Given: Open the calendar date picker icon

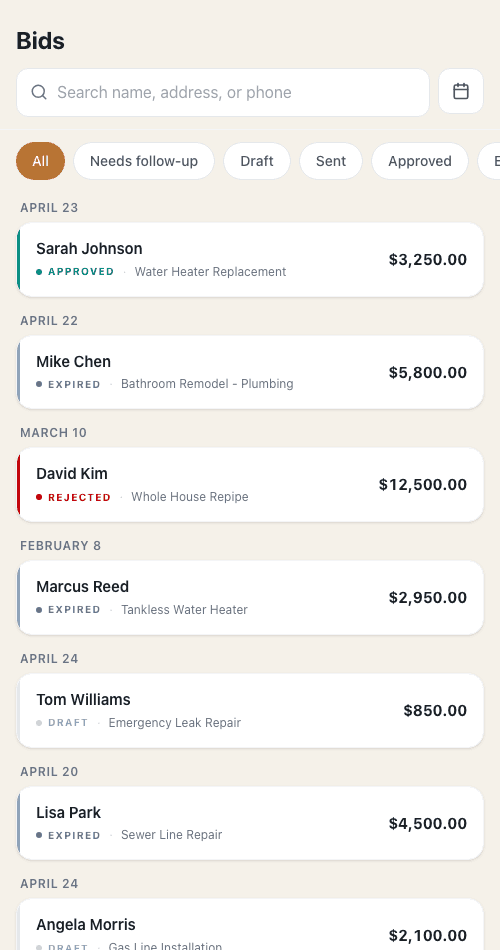Looking at the screenshot, I should click(x=461, y=91).
